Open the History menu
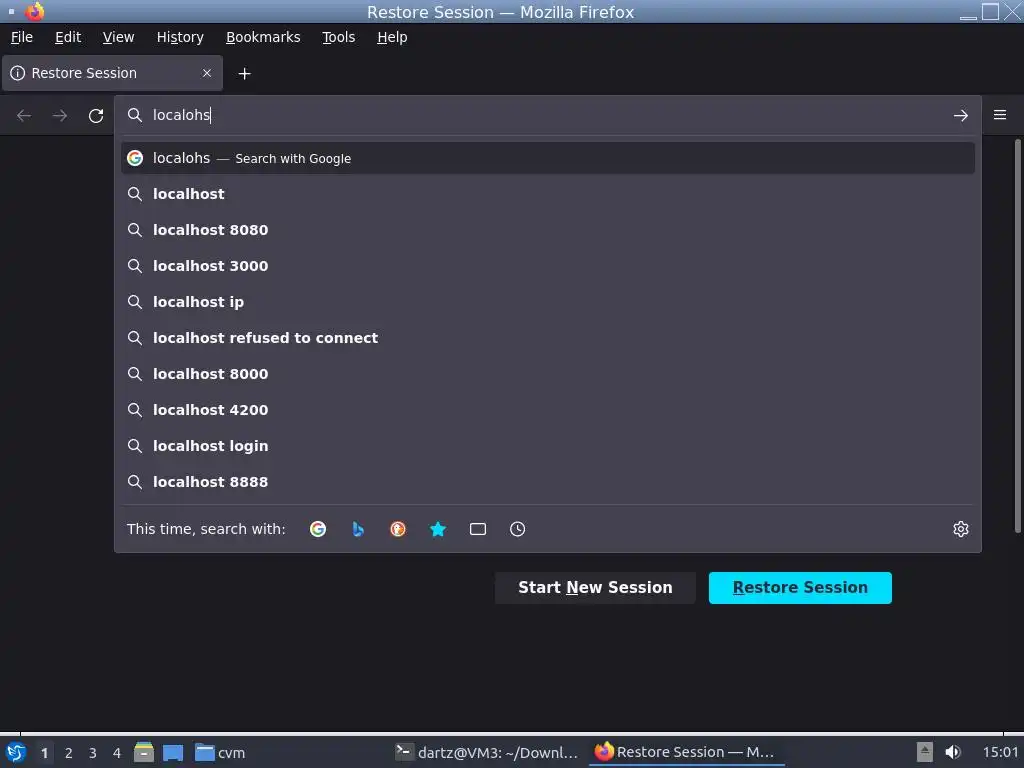 180,37
